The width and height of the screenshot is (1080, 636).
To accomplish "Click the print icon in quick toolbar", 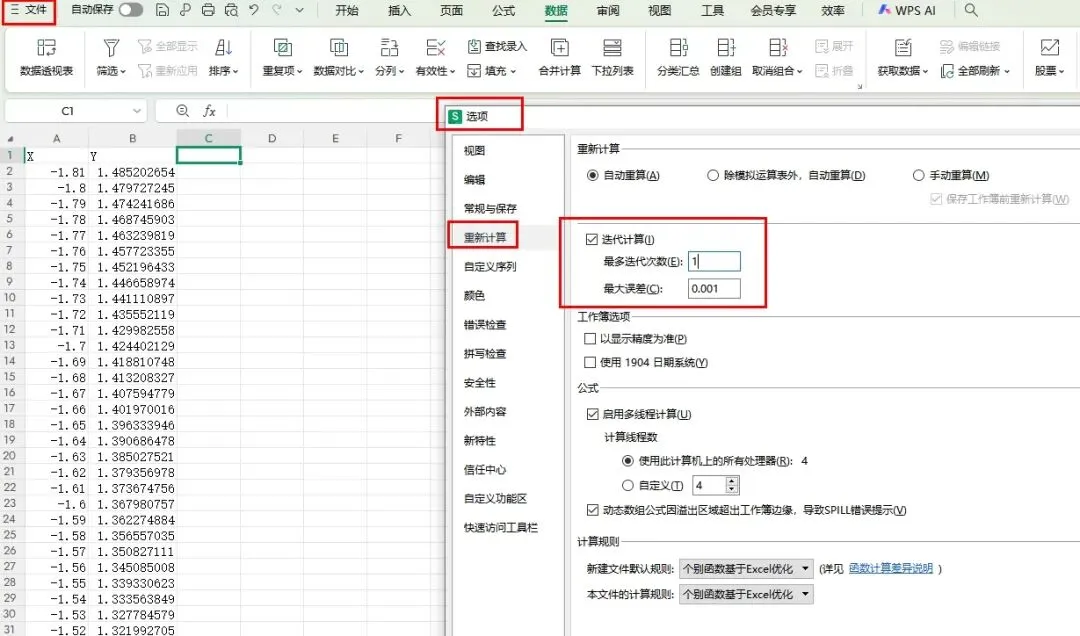I will tap(208, 10).
